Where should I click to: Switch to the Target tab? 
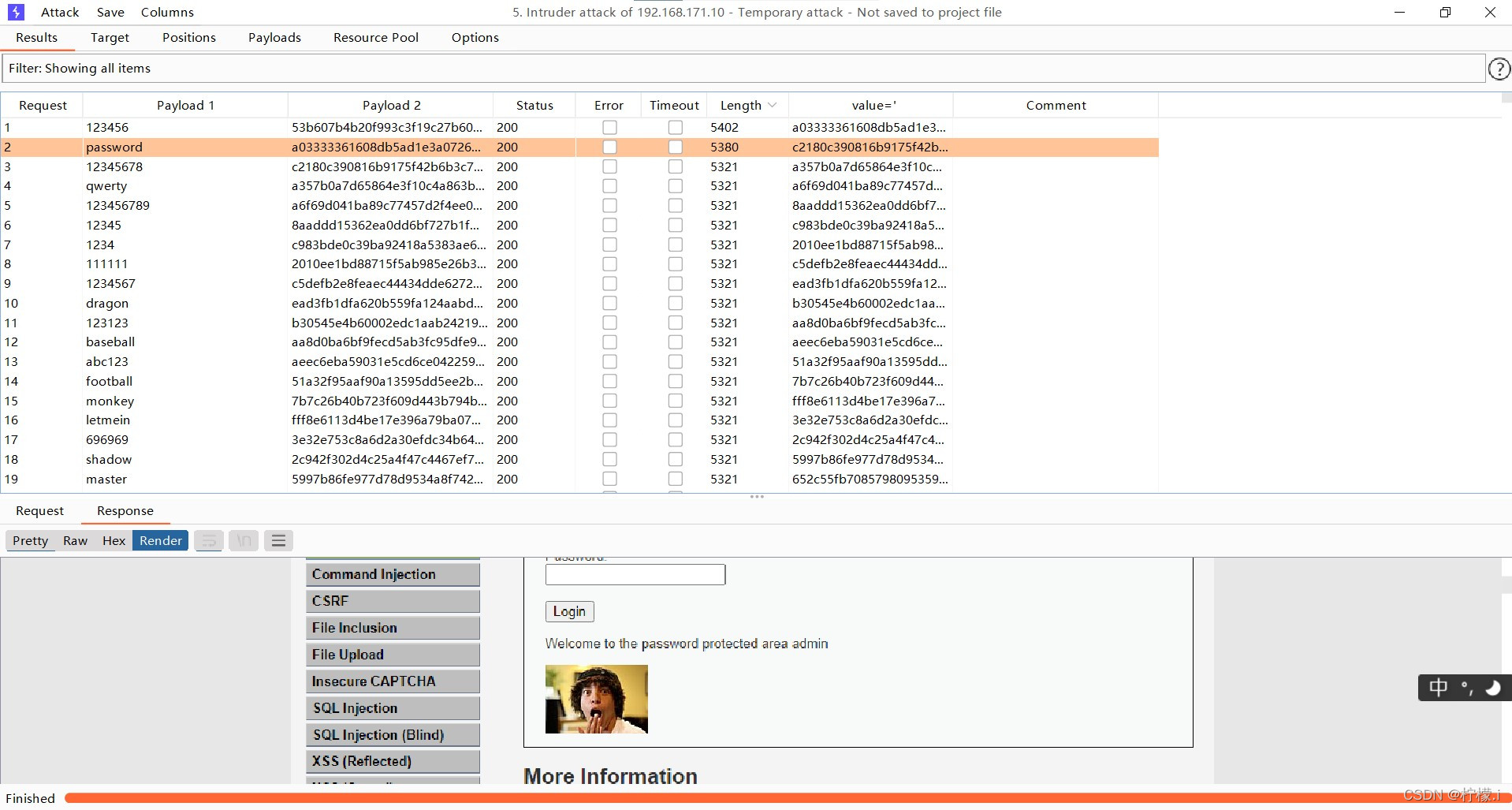pos(110,37)
